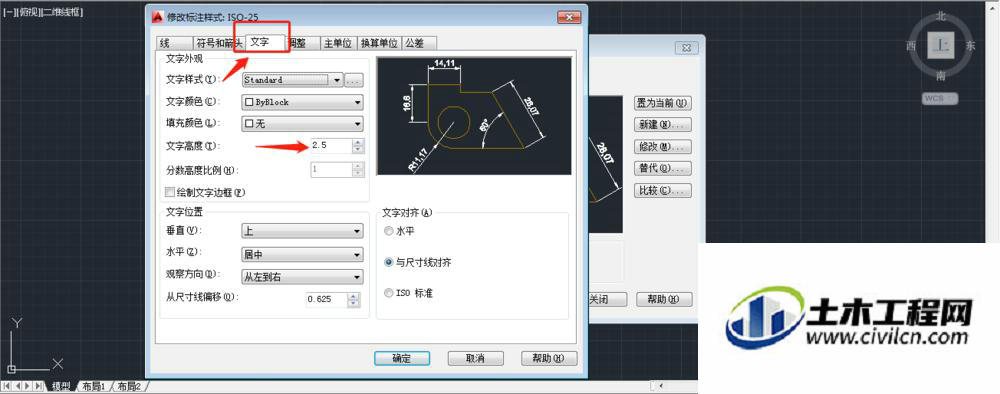Viewport: 1000px width, 394px height.
Task: Expand the 垂直 position dropdown
Action: tap(302, 230)
